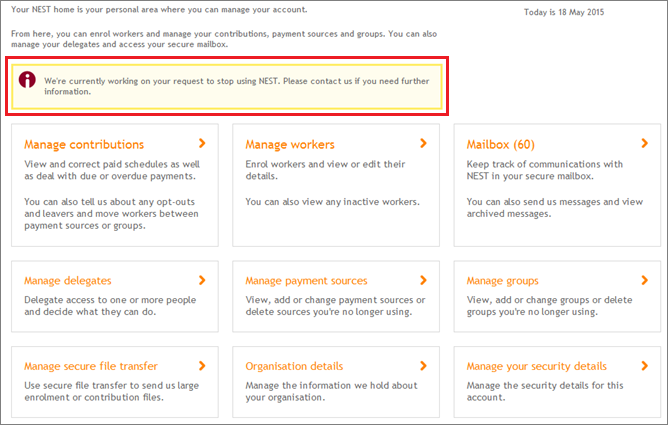This screenshot has width=668, height=425.
Task: Select Manage payment sources heading
Action: 306,281
